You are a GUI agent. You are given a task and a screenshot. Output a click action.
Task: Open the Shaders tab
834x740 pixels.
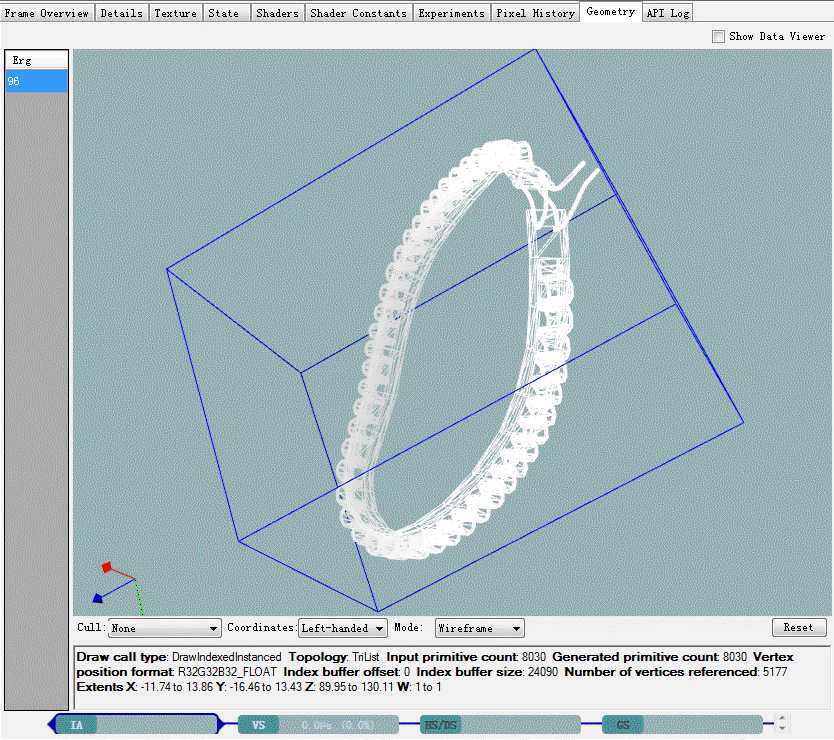[x=277, y=13]
